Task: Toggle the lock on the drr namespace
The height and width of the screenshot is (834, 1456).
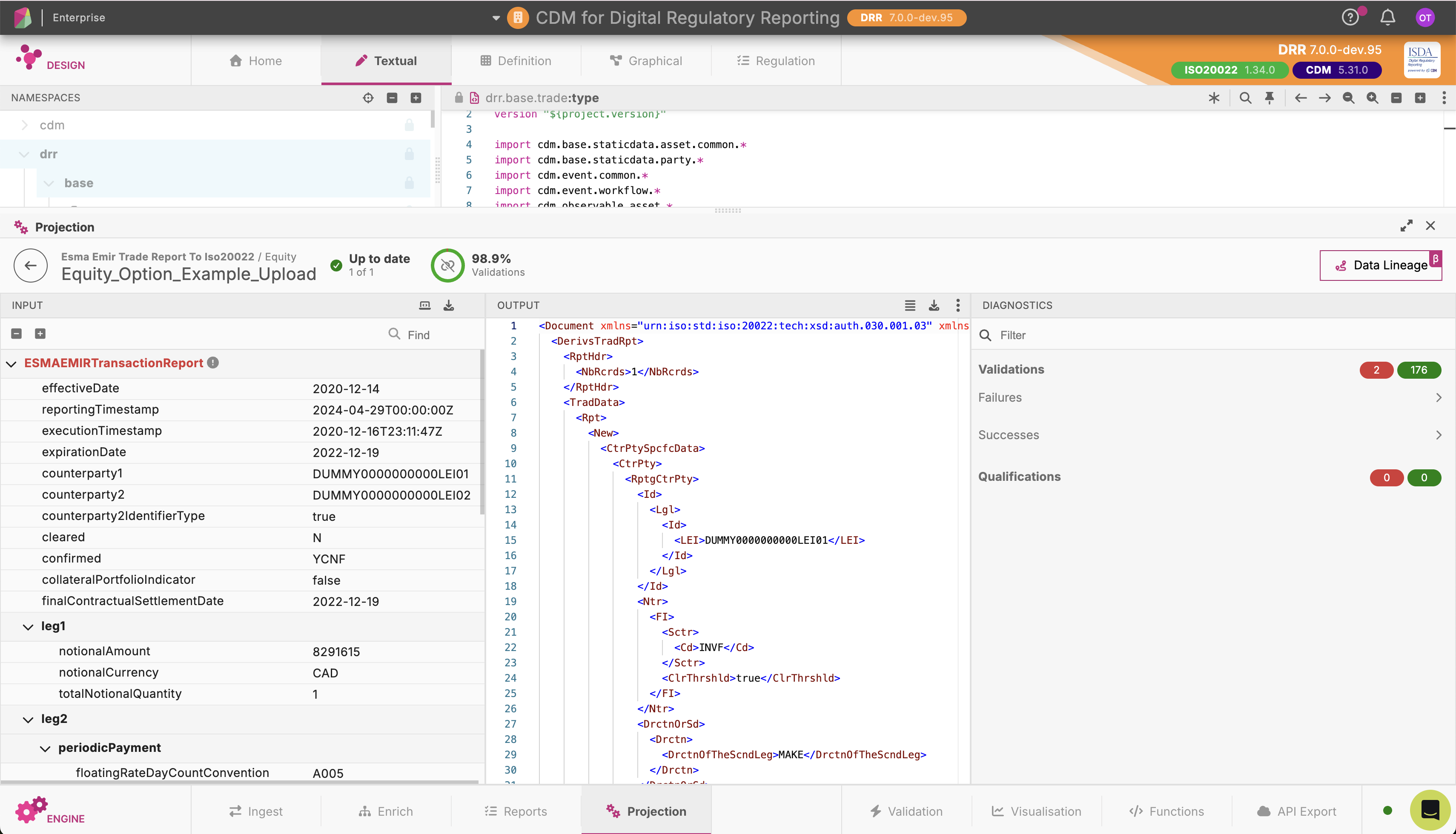Action: (409, 154)
